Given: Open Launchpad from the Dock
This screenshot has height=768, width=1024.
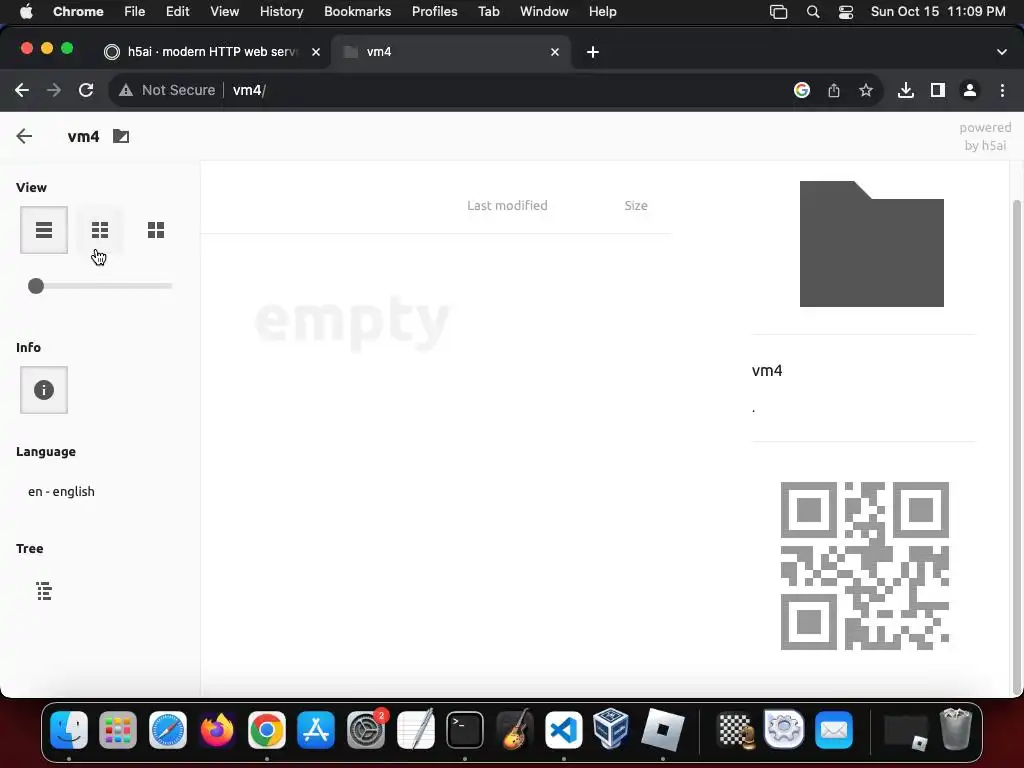Looking at the screenshot, I should coord(118,729).
